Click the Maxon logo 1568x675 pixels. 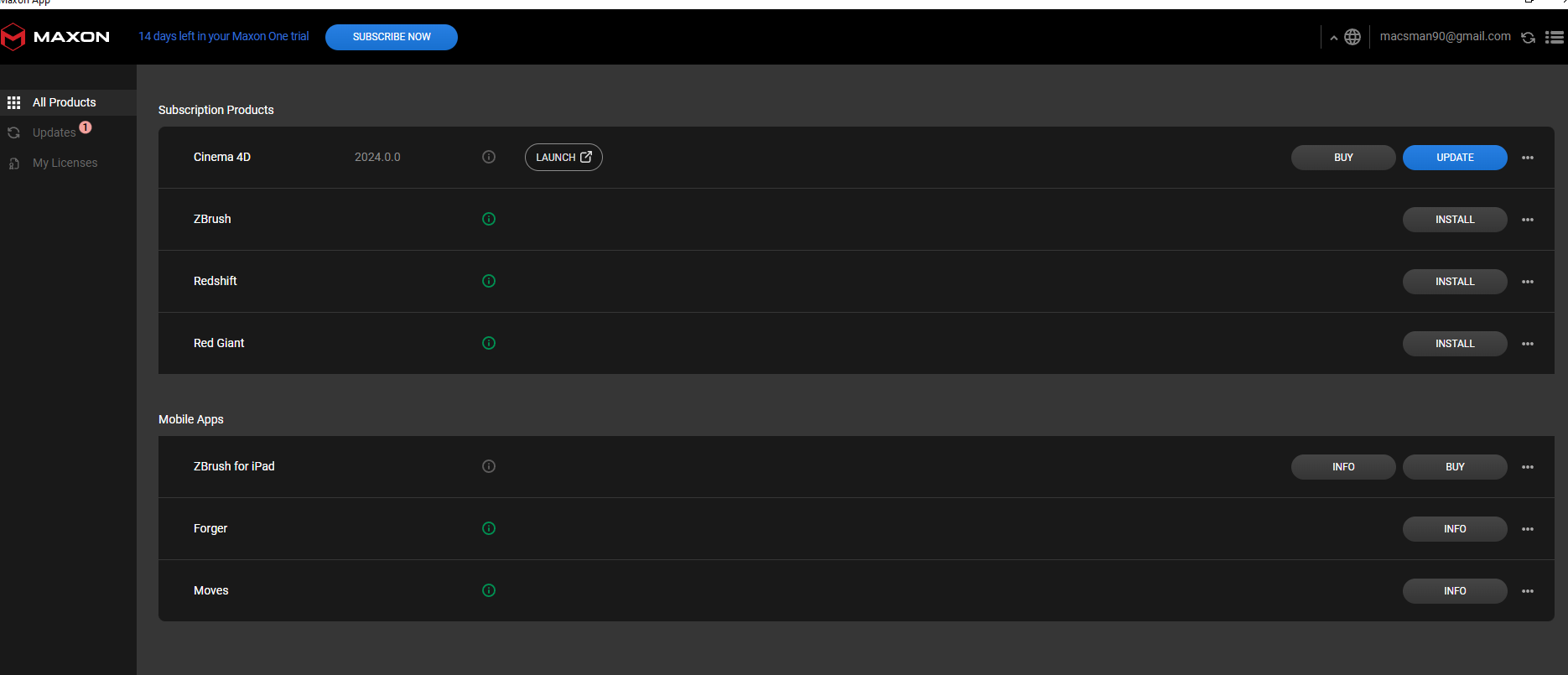click(55, 37)
